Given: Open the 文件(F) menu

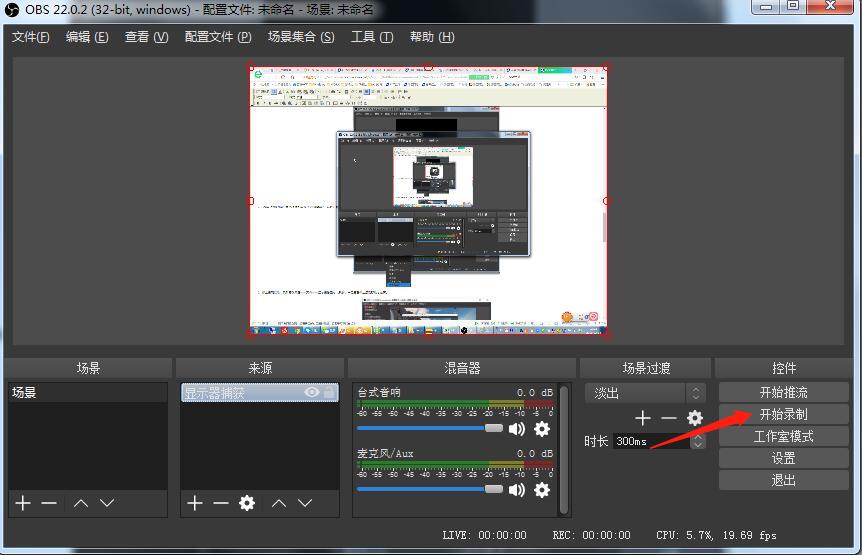Looking at the screenshot, I should coord(30,37).
